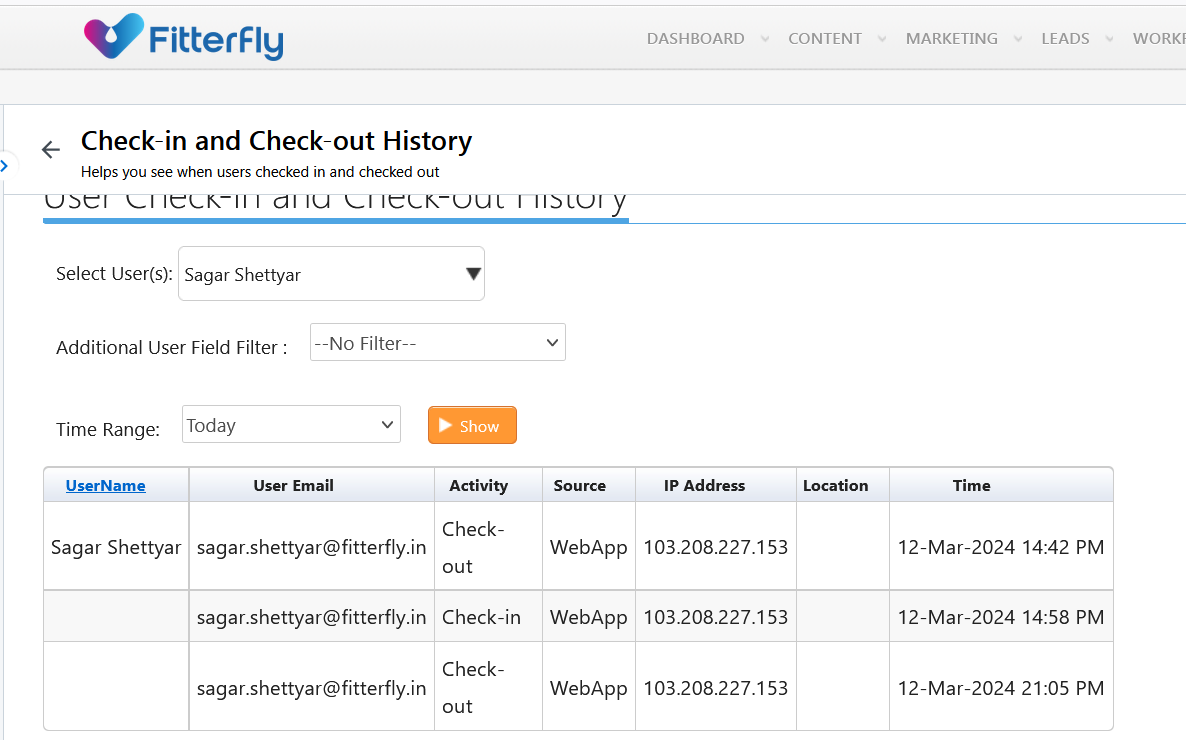Click the Time column header
1186x740 pixels.
(971, 486)
